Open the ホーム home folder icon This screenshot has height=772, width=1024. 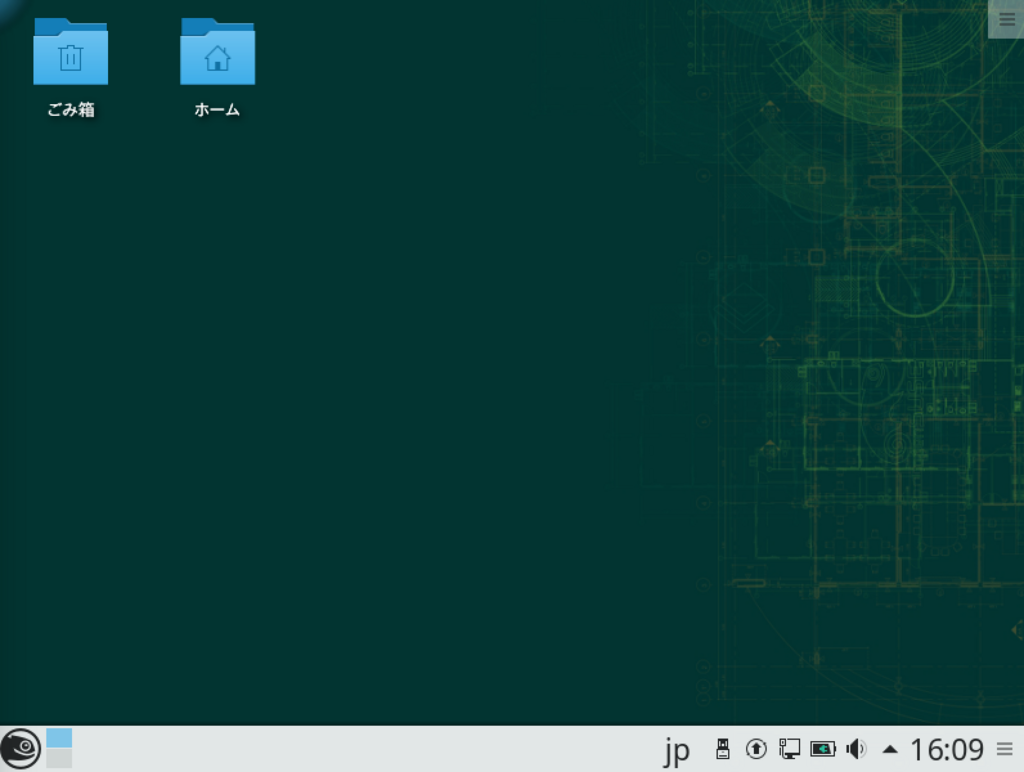tap(217, 52)
